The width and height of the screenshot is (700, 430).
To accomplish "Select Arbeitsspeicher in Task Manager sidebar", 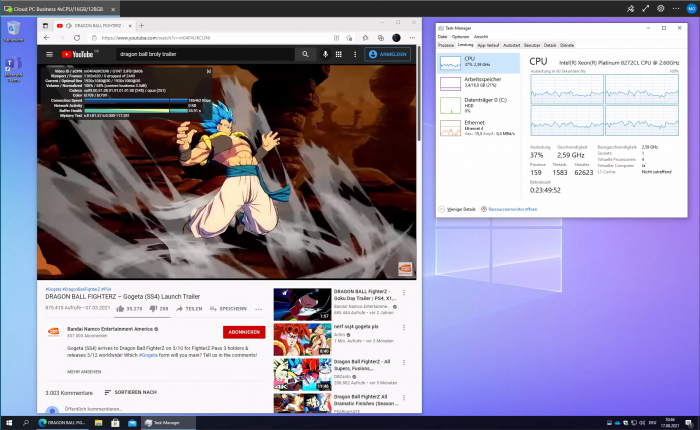I will (479, 83).
